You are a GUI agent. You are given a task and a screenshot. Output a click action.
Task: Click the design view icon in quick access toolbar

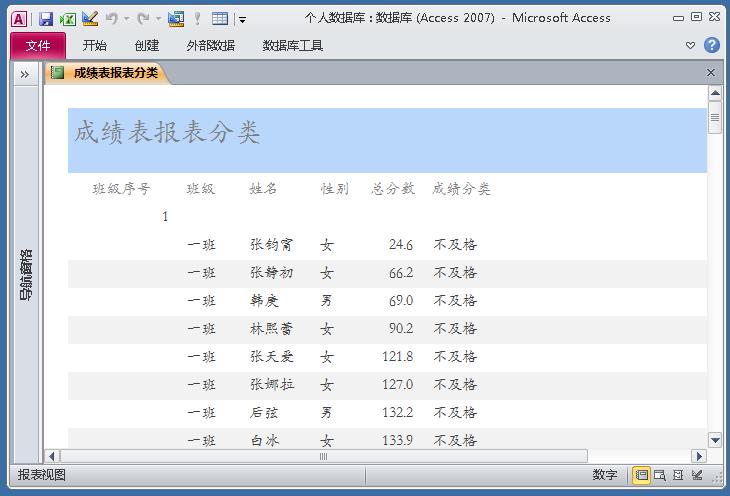(90, 18)
